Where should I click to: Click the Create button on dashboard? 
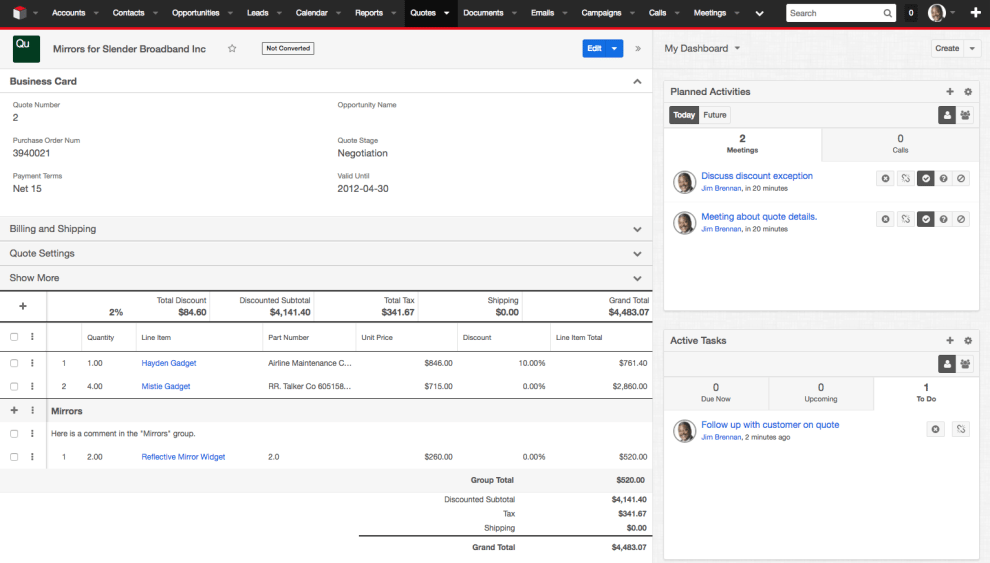(946, 48)
